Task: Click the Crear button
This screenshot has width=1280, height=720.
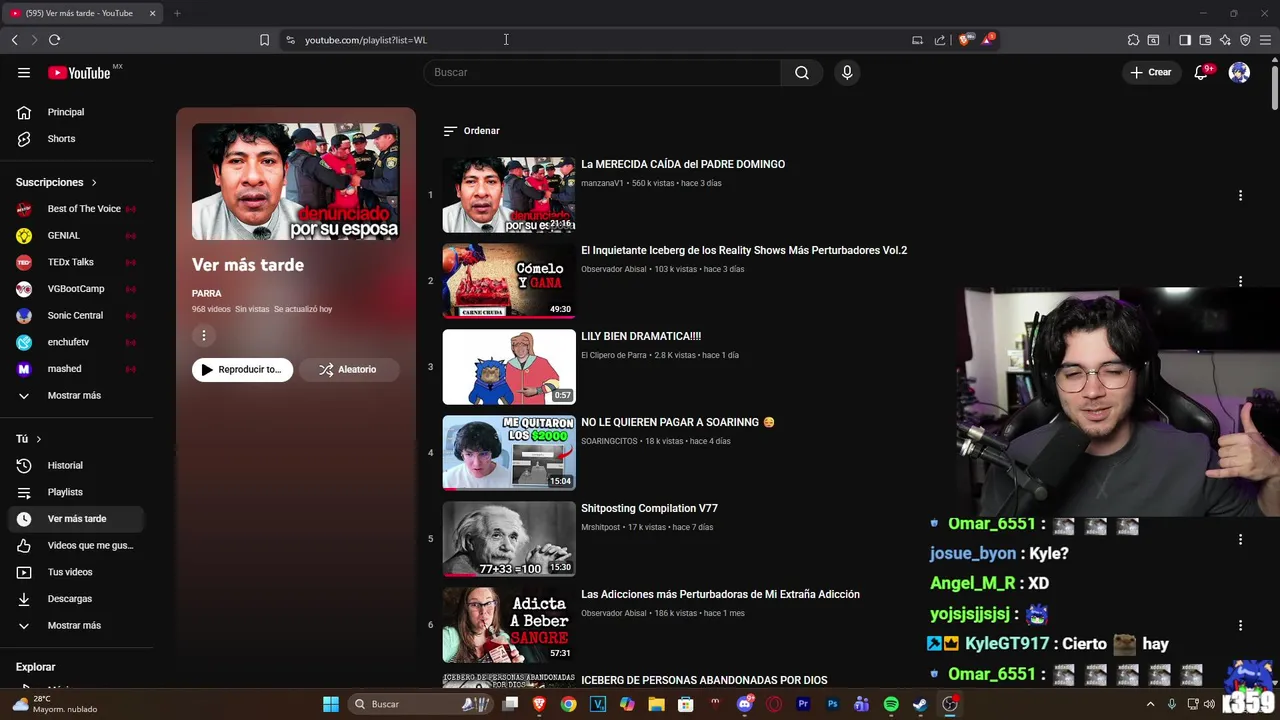Action: (1151, 72)
